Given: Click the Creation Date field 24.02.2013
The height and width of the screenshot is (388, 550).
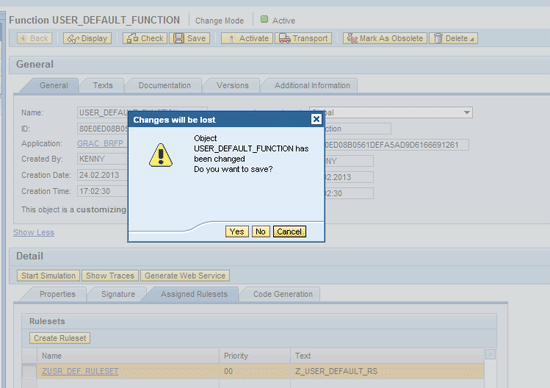Looking at the screenshot, I should click(x=102, y=175).
